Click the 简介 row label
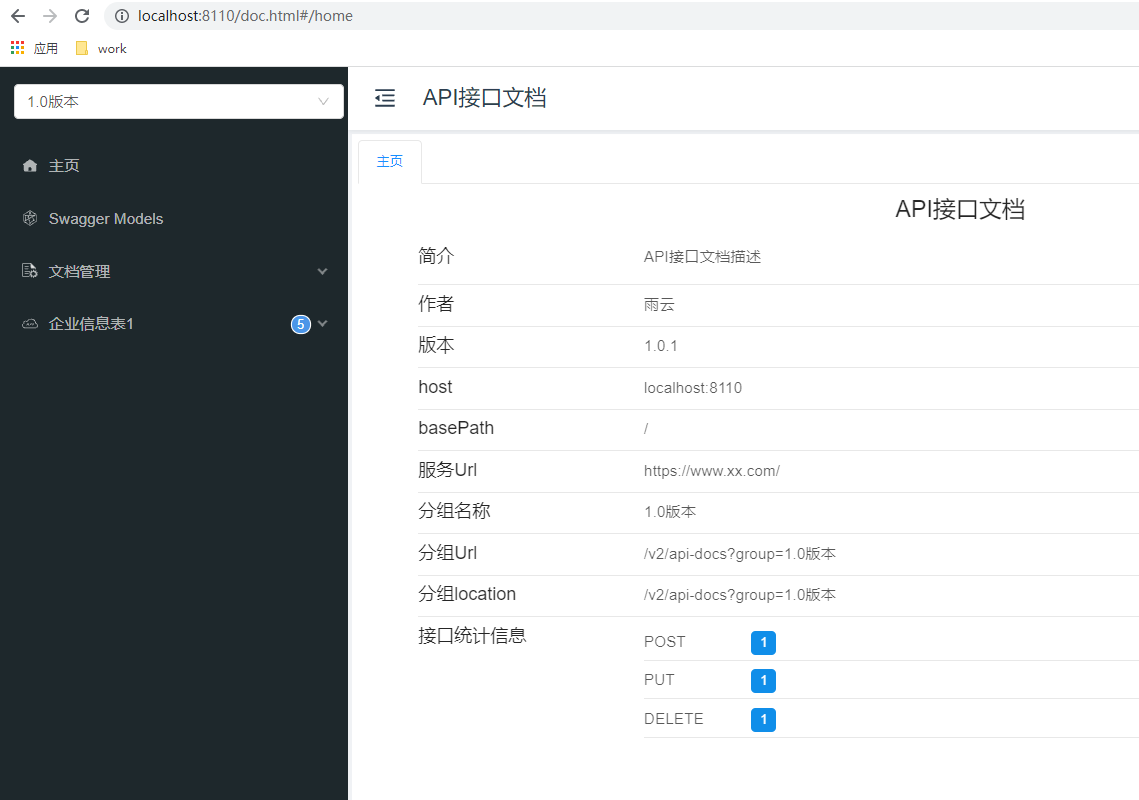Image resolution: width=1139 pixels, height=800 pixels. coord(436,256)
